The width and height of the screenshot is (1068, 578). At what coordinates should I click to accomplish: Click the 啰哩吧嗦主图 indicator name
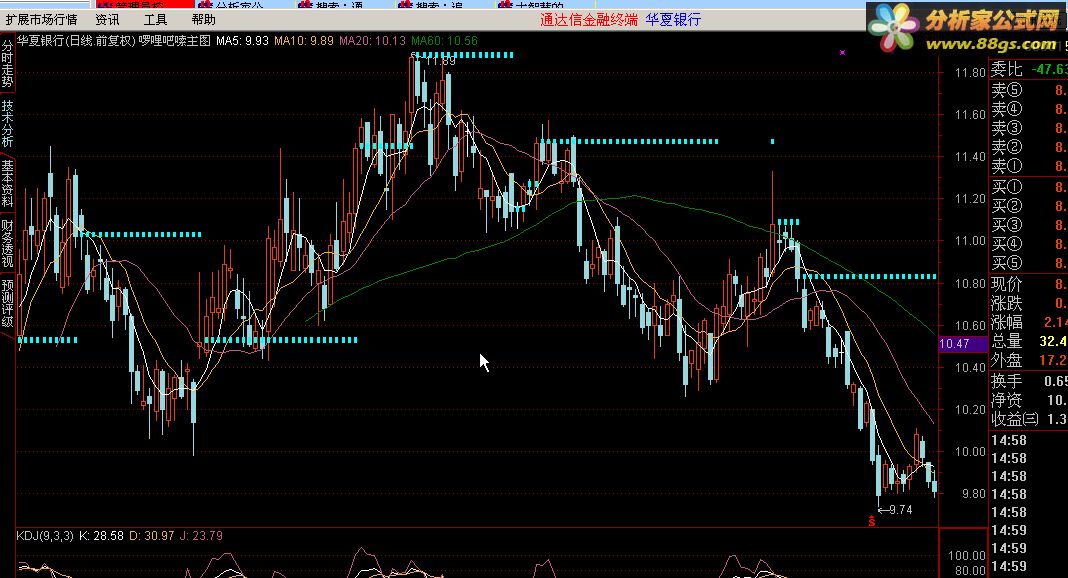[175, 41]
